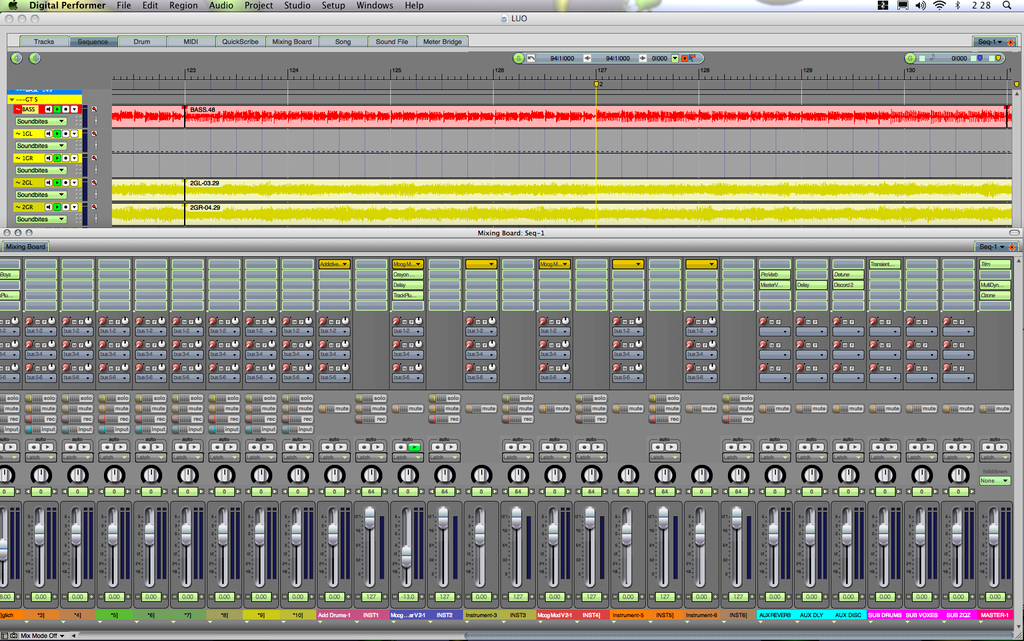Click the yellow marker icon in the grid bar
This screenshot has width=1024, height=641.
(x=998, y=58)
